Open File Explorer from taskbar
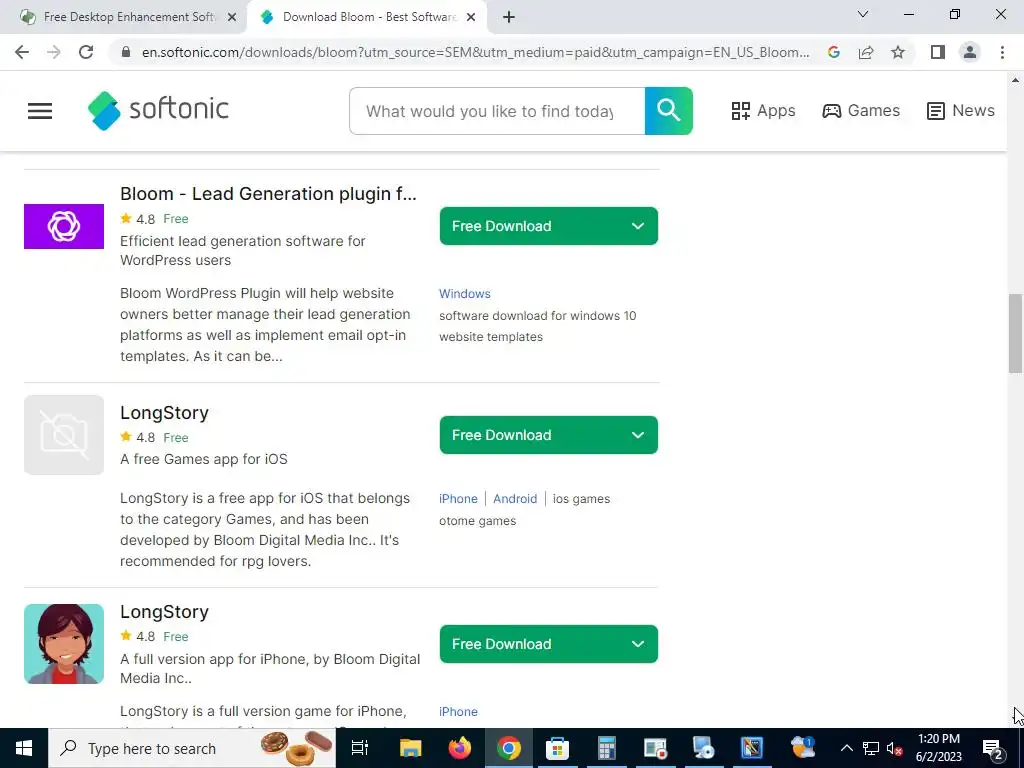This screenshot has height=768, width=1024. point(410,748)
